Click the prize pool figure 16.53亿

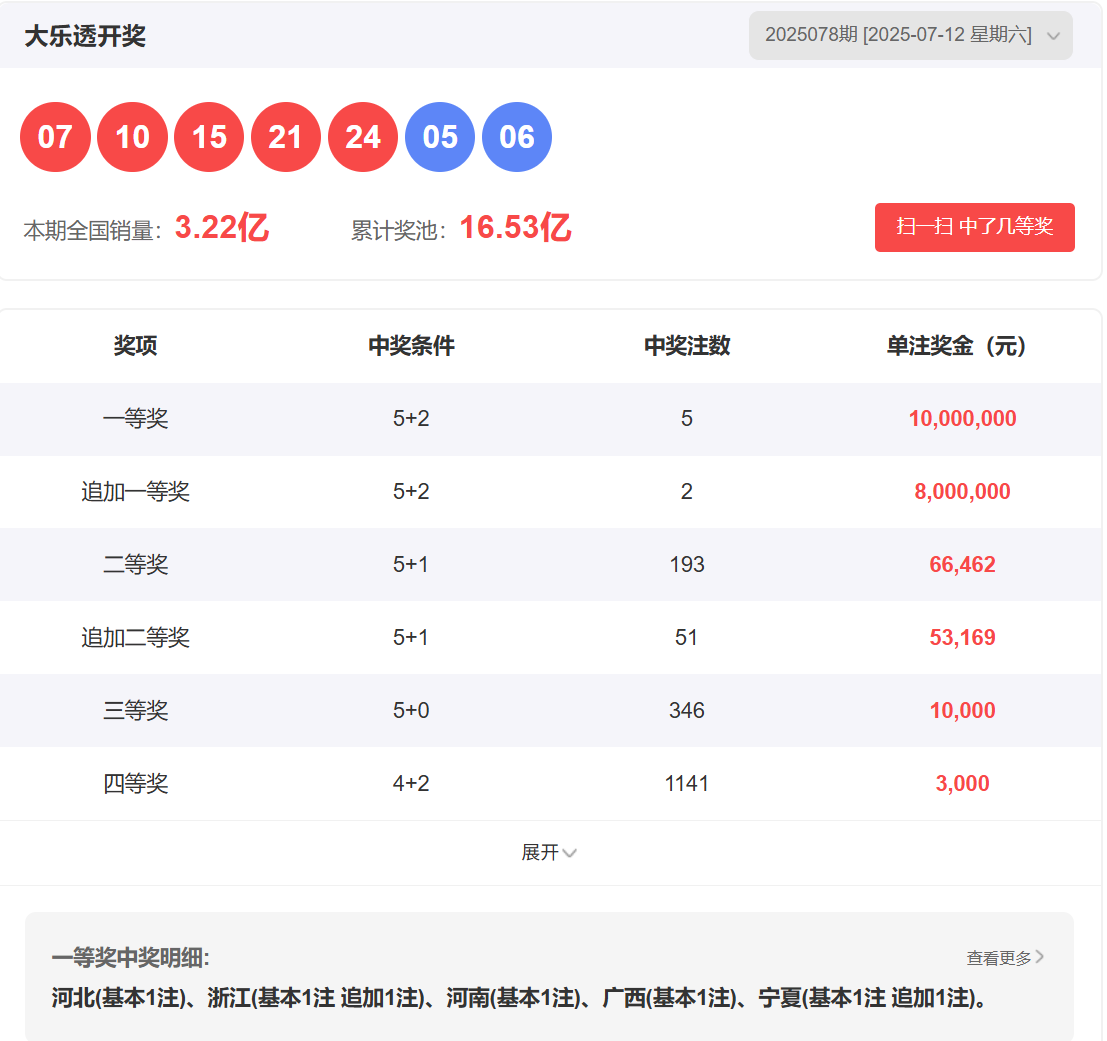pos(515,228)
